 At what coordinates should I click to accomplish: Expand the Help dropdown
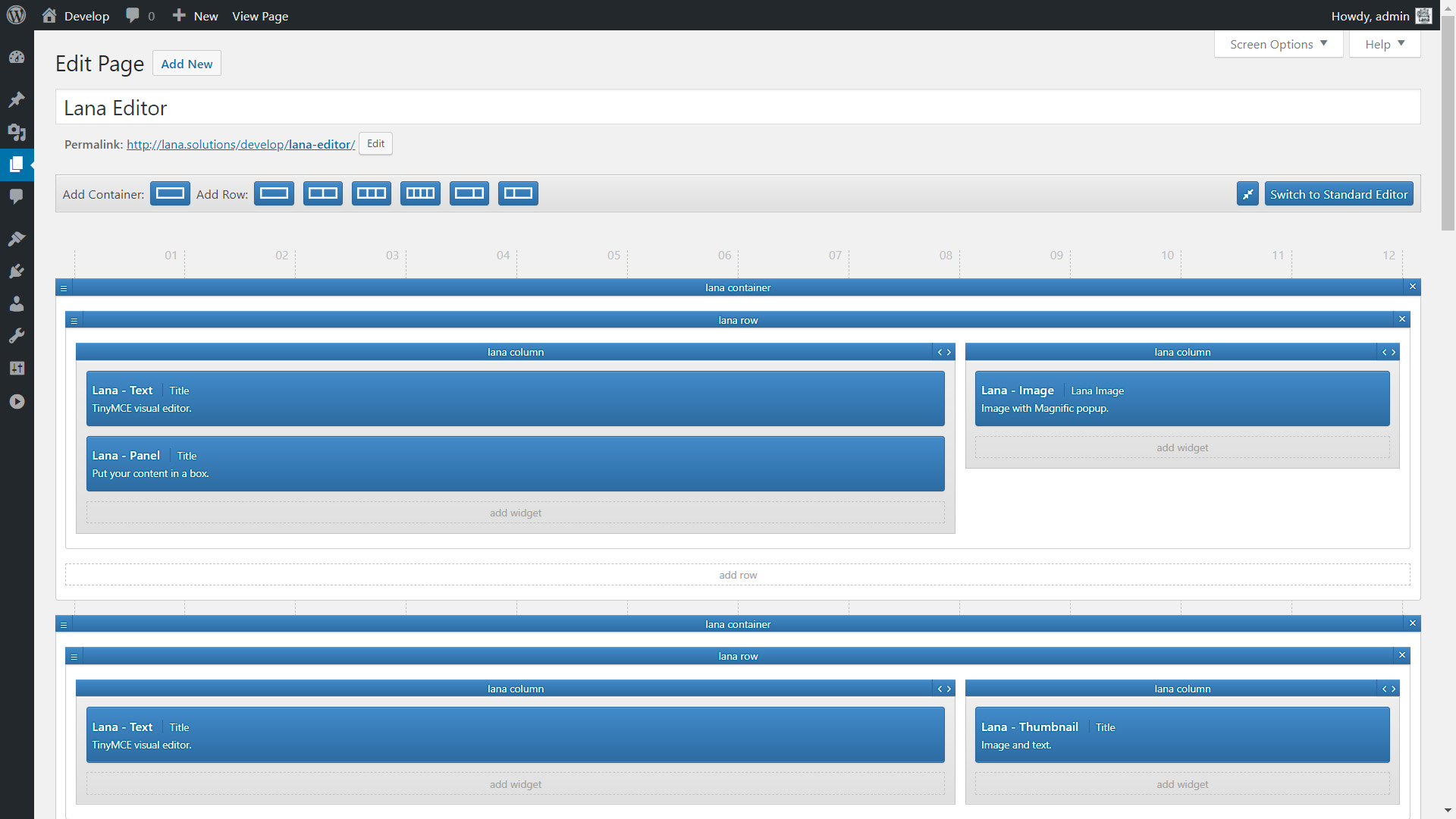pyautogui.click(x=1385, y=44)
